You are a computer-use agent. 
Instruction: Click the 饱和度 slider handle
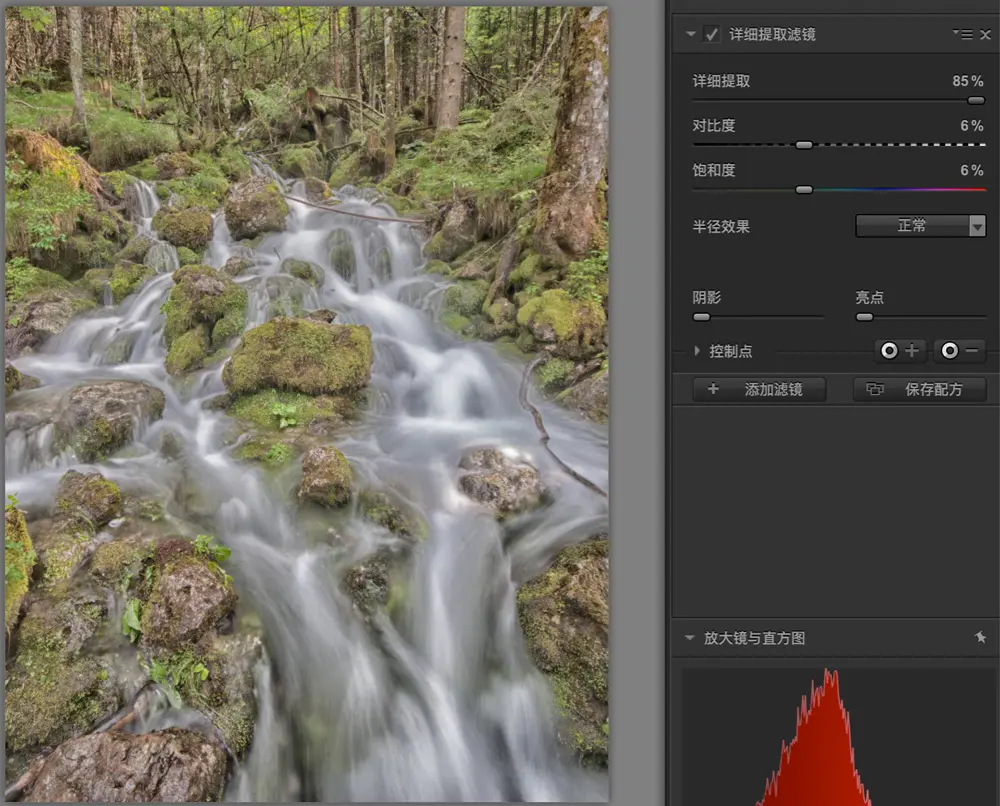click(x=804, y=189)
